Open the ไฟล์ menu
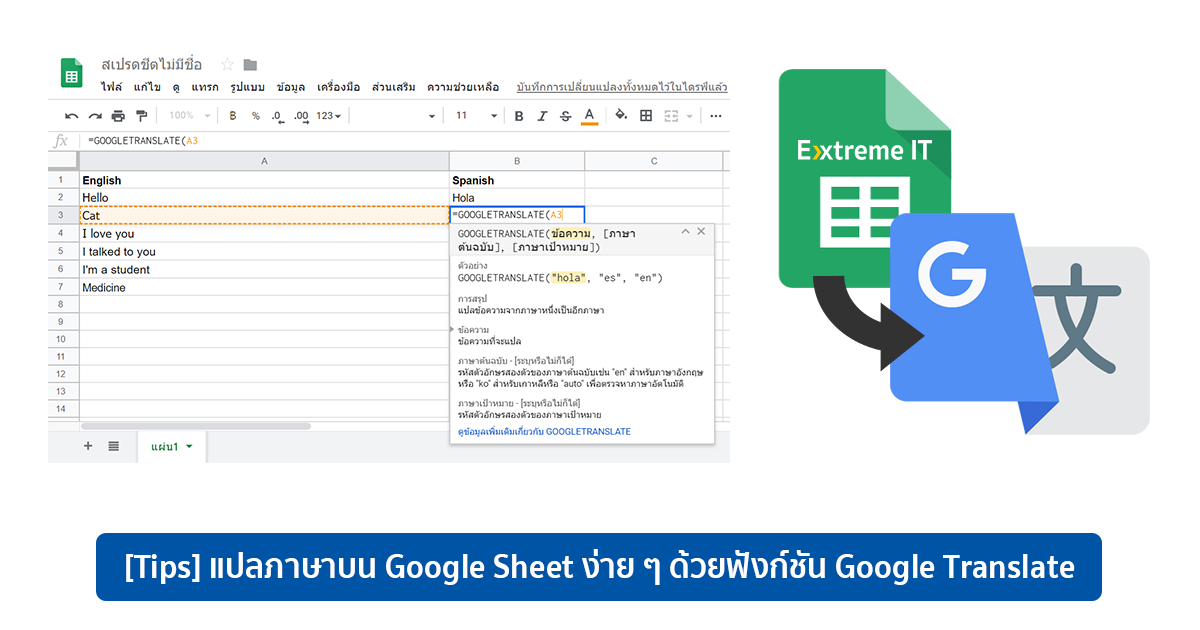Screen dimensions: 1200x630 [x=111, y=87]
